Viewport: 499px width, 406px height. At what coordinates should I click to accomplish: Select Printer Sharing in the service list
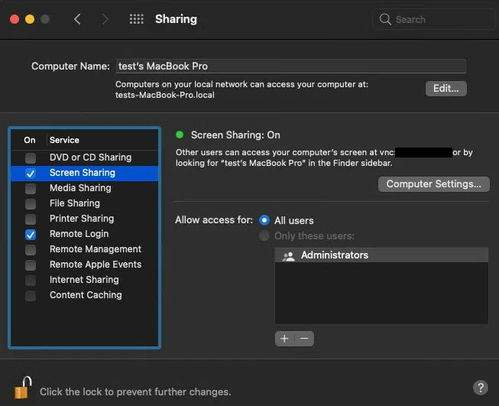pos(85,219)
